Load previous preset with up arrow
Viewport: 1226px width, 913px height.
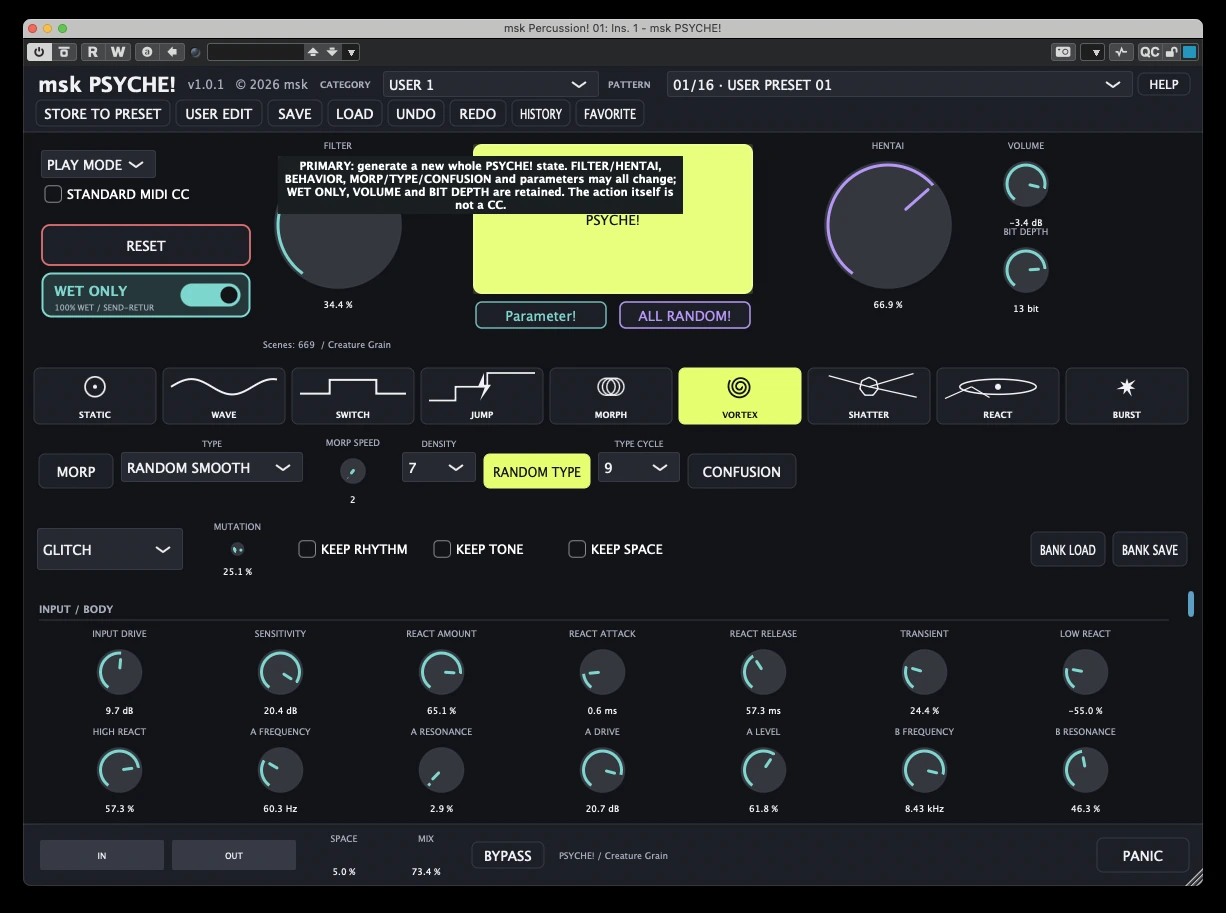(313, 52)
